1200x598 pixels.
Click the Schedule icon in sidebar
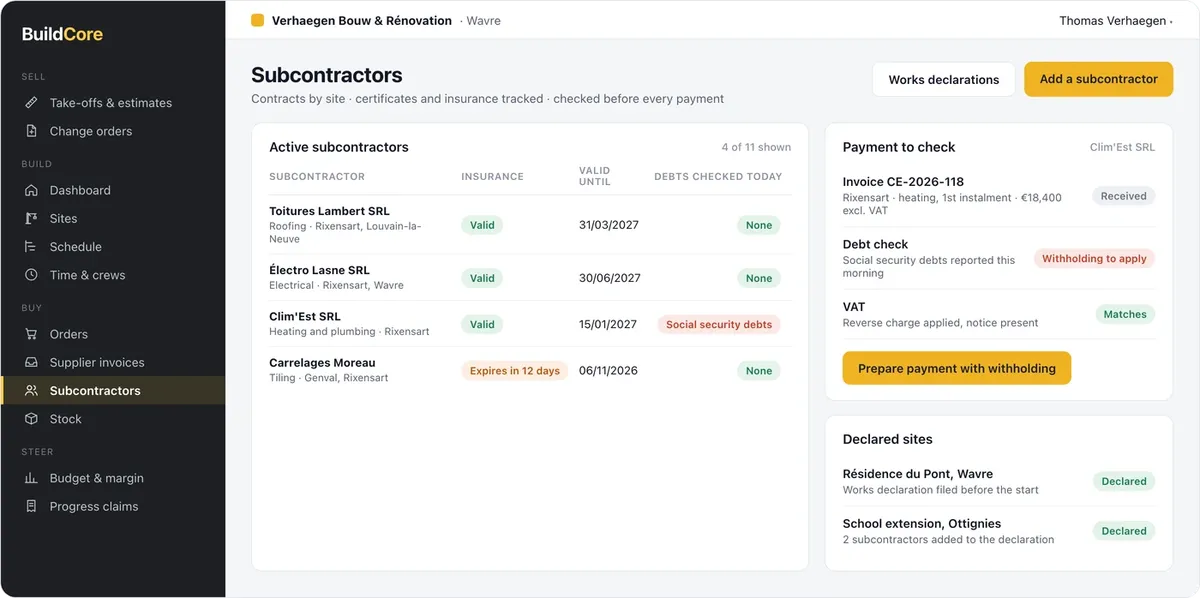[31, 246]
